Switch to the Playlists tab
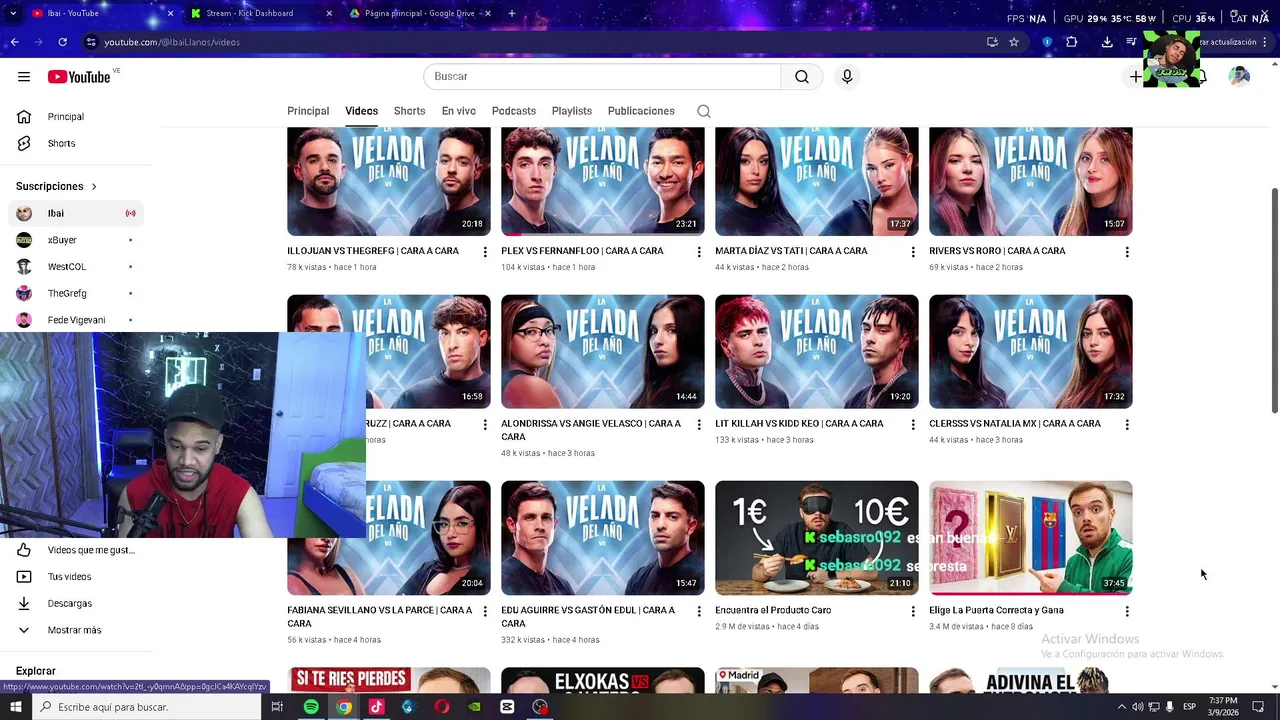This screenshot has height=720, width=1280. 572,111
